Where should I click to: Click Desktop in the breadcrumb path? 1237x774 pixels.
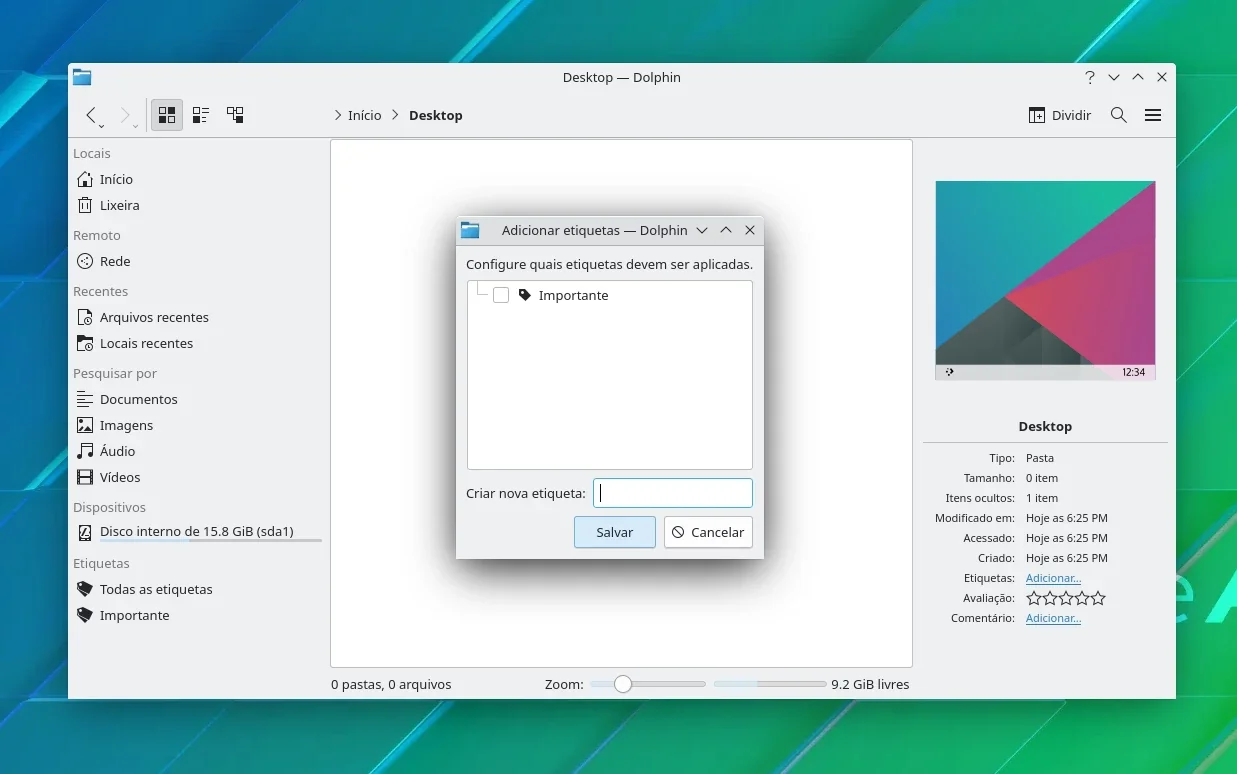436,115
